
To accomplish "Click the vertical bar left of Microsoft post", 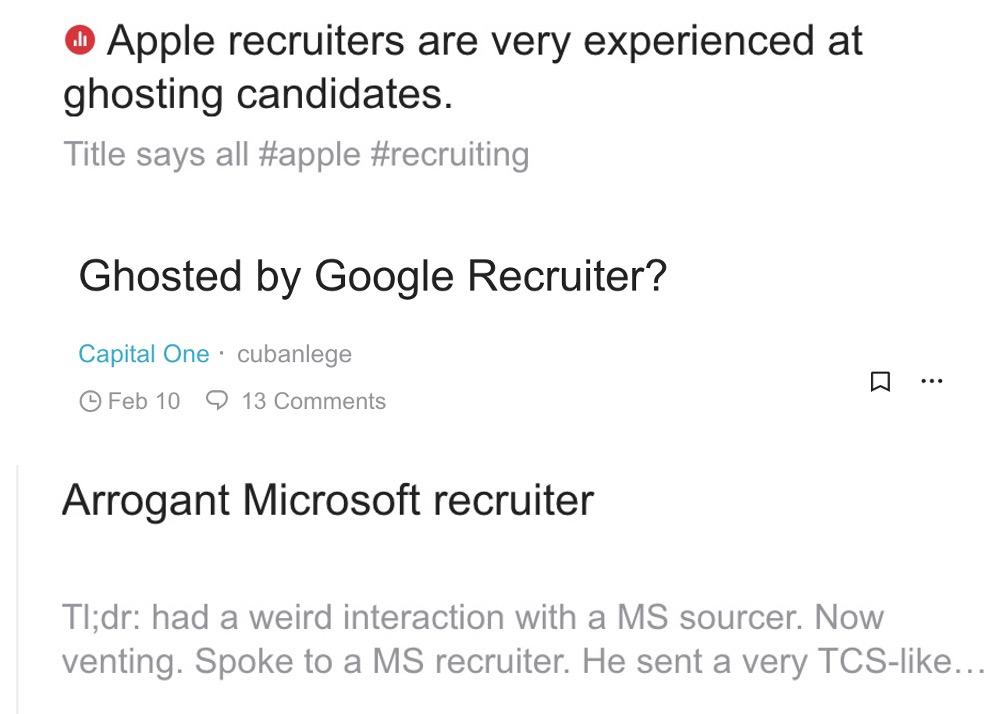I will [17, 580].
